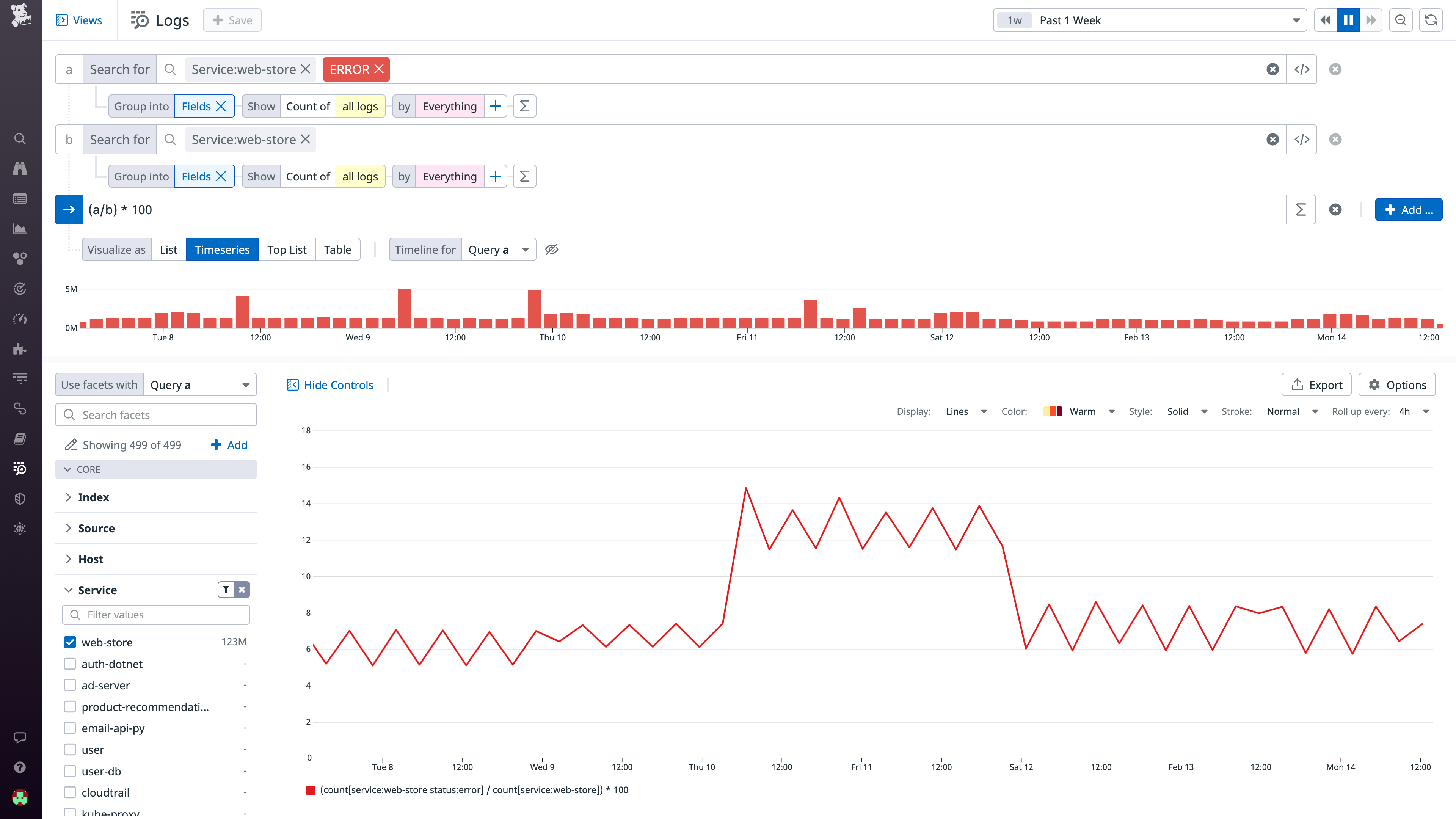Uncheck the web-store service filter
This screenshot has width=1456, height=819.
click(69, 642)
